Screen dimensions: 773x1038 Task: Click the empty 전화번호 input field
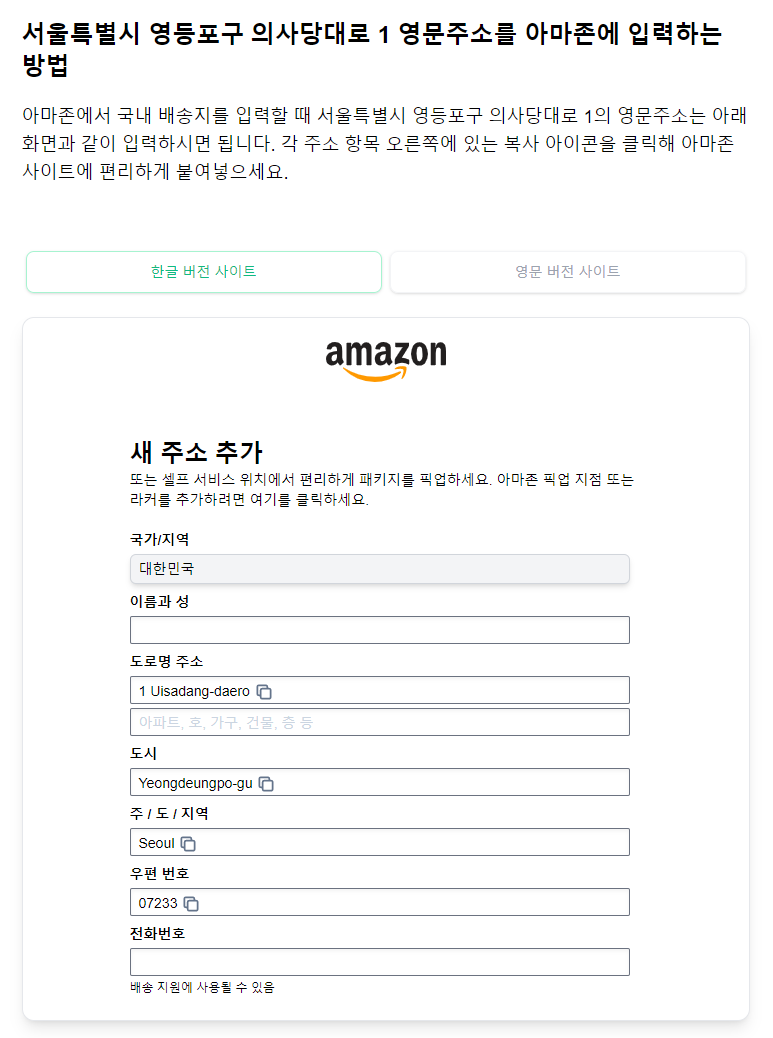[x=379, y=961]
